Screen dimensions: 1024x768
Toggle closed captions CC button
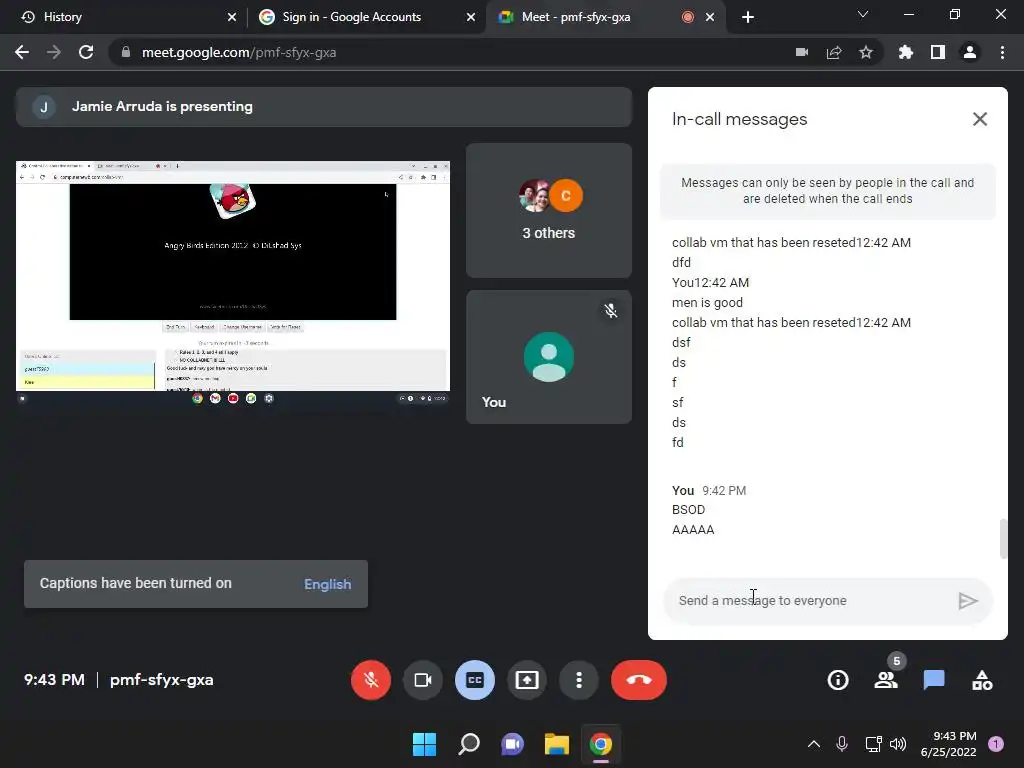[x=475, y=680]
